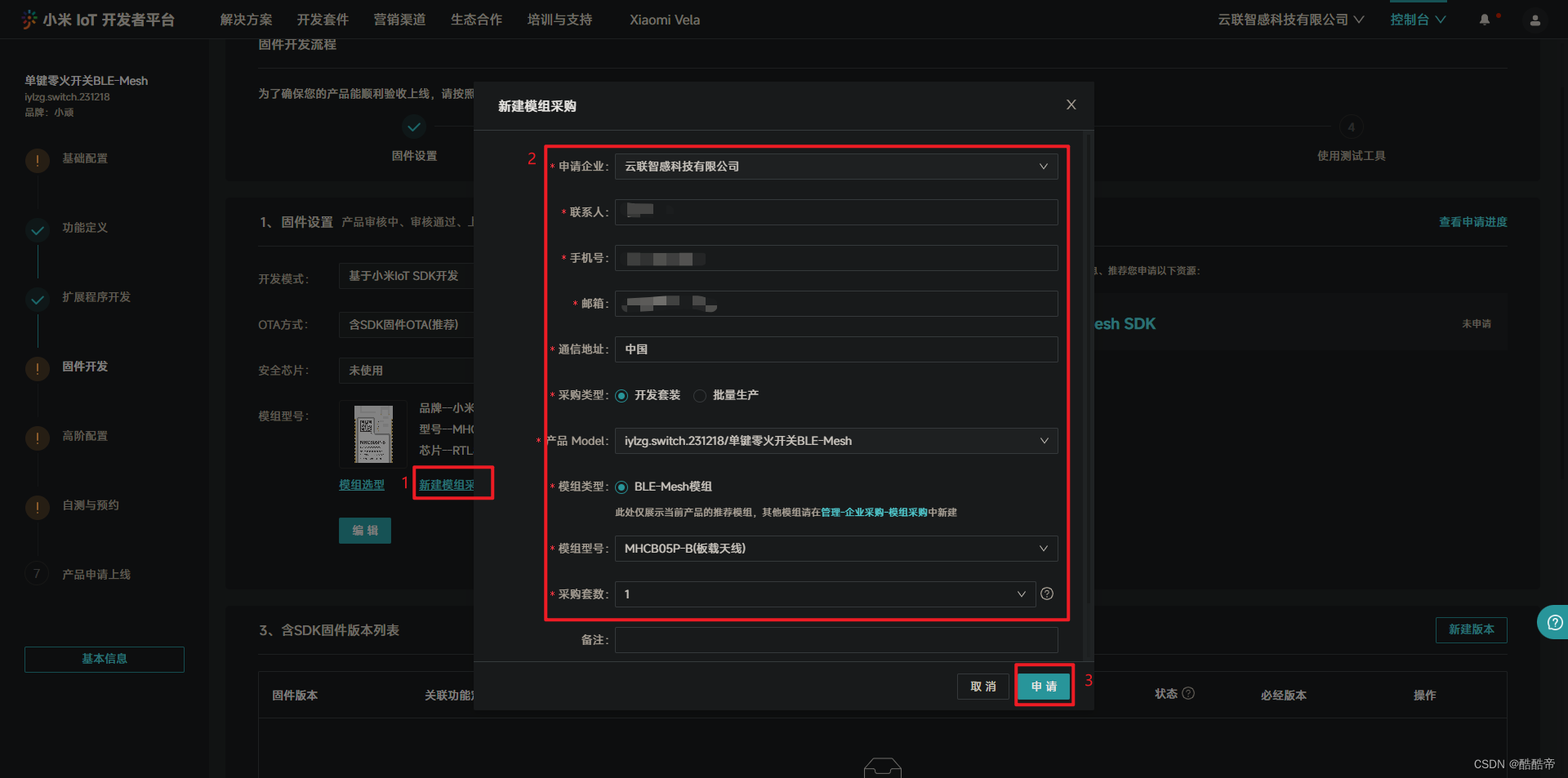Click the Xiaomi IoT platform logo
Screen dimensions: 1568x778
(97, 20)
